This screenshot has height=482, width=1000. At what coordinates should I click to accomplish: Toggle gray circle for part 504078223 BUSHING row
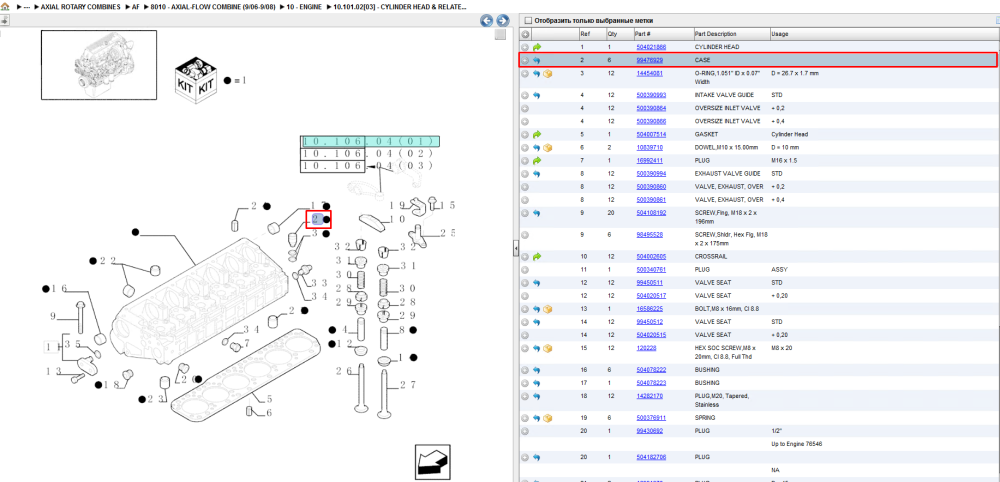pos(525,383)
